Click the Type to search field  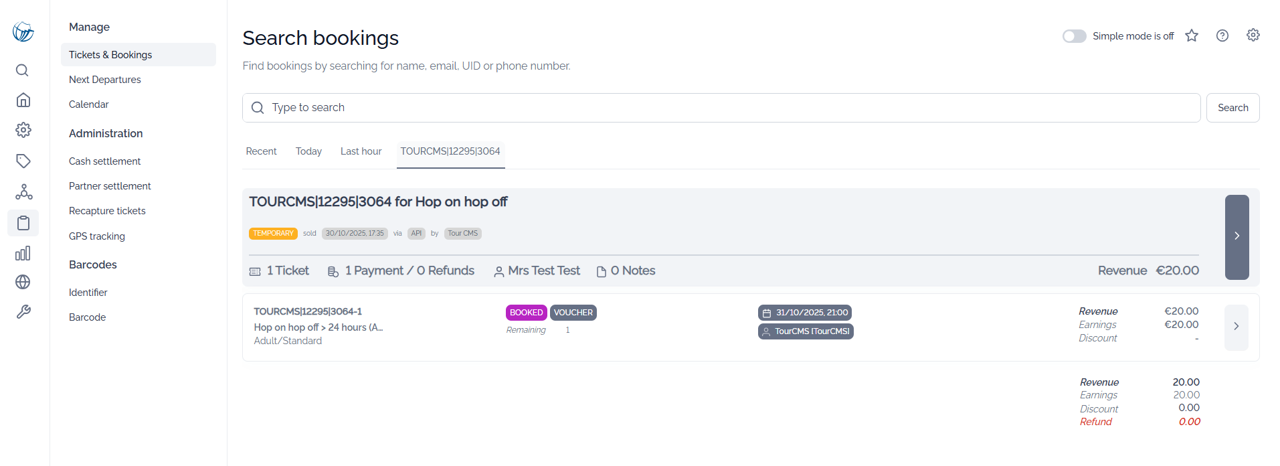(721, 108)
